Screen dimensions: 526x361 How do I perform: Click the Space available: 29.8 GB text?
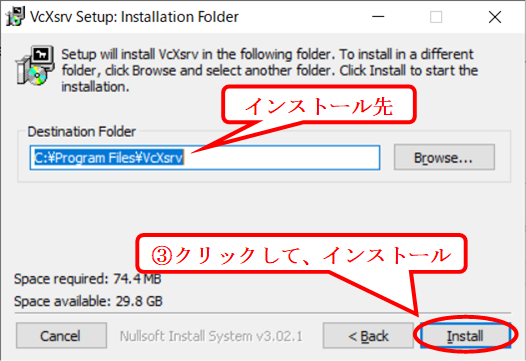click(x=88, y=301)
